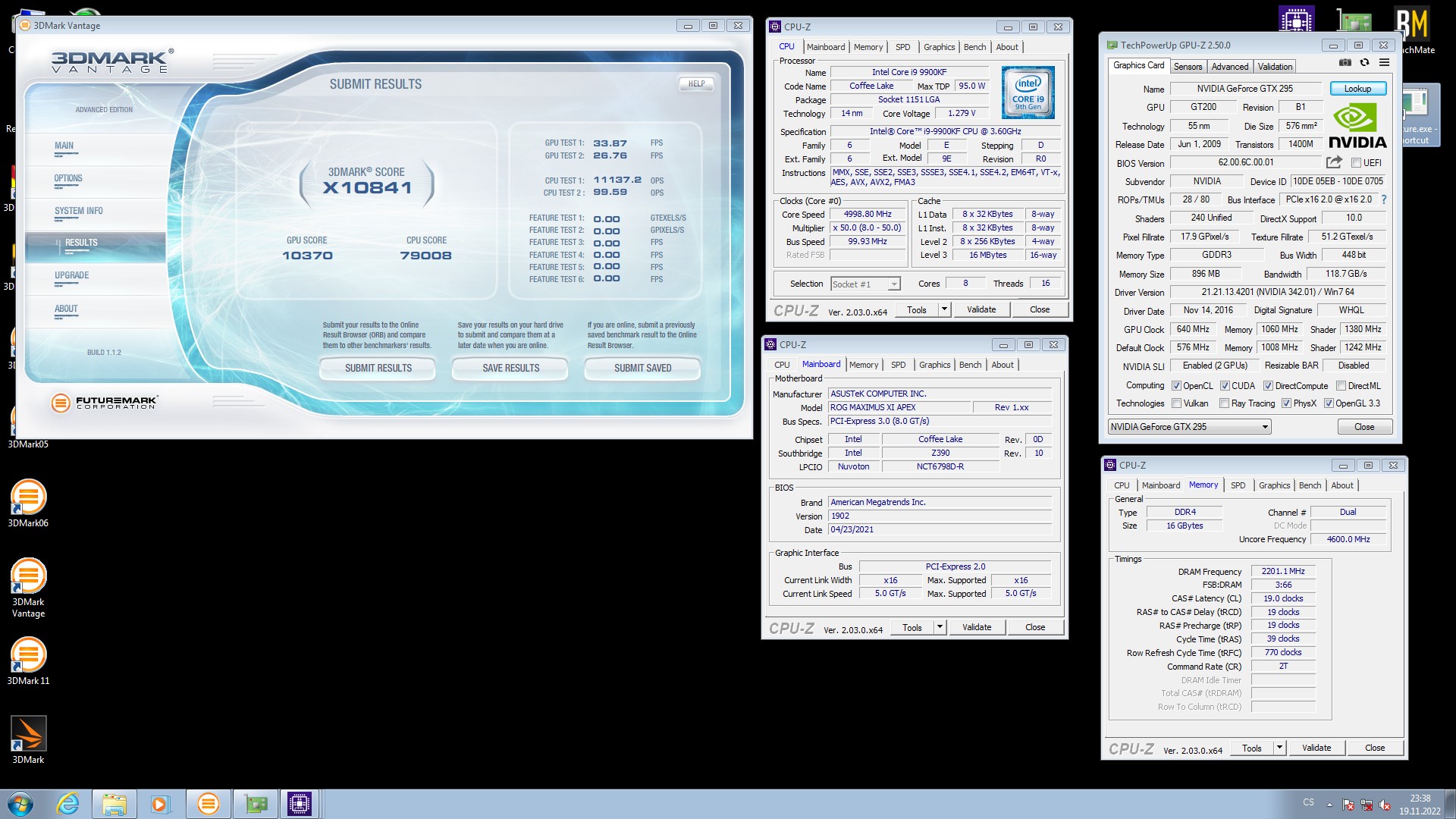Switch to SPD tab in Mainboard CPU-Z window

click(898, 365)
